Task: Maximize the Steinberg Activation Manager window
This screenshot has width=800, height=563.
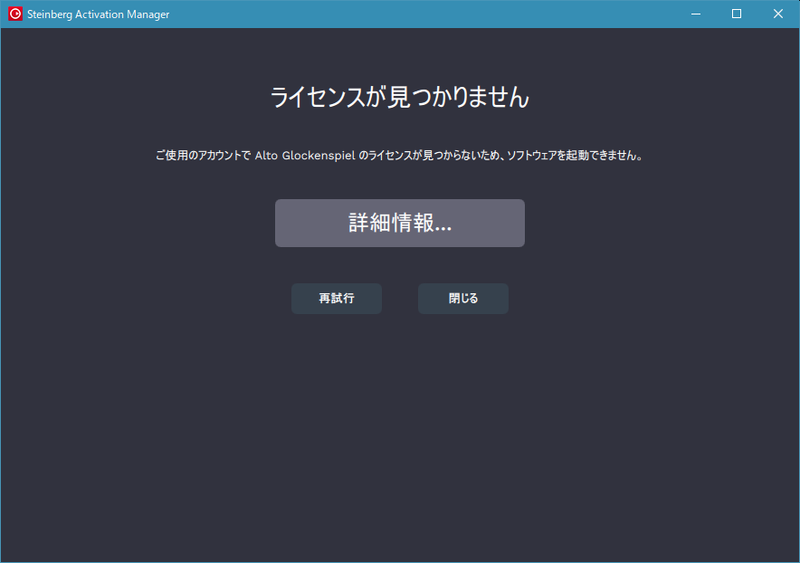Action: click(736, 14)
